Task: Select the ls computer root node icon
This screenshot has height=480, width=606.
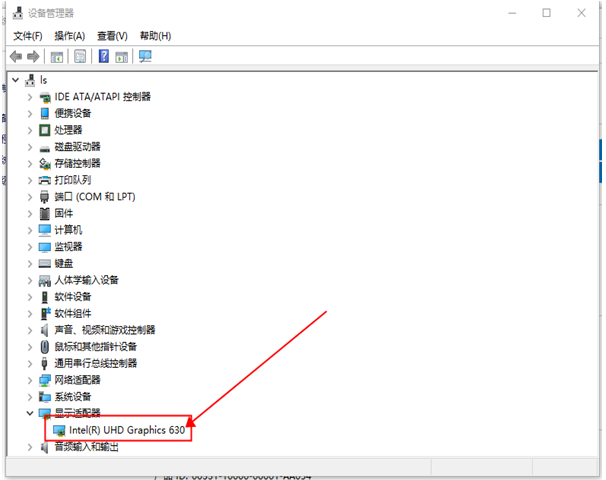Action: [30, 80]
